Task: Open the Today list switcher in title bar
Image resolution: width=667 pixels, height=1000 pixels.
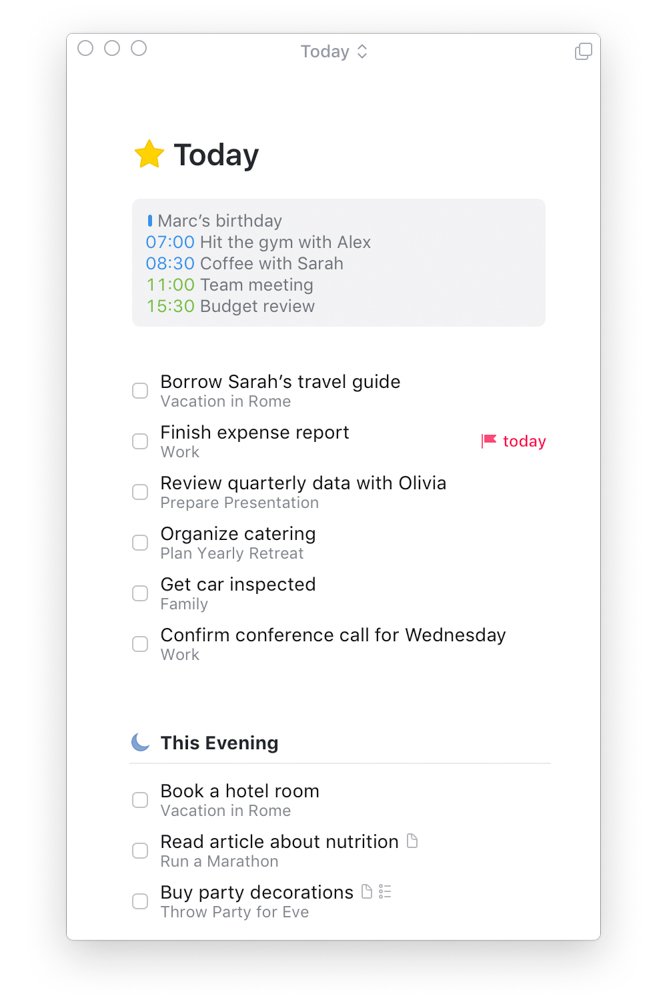Action: click(x=334, y=51)
